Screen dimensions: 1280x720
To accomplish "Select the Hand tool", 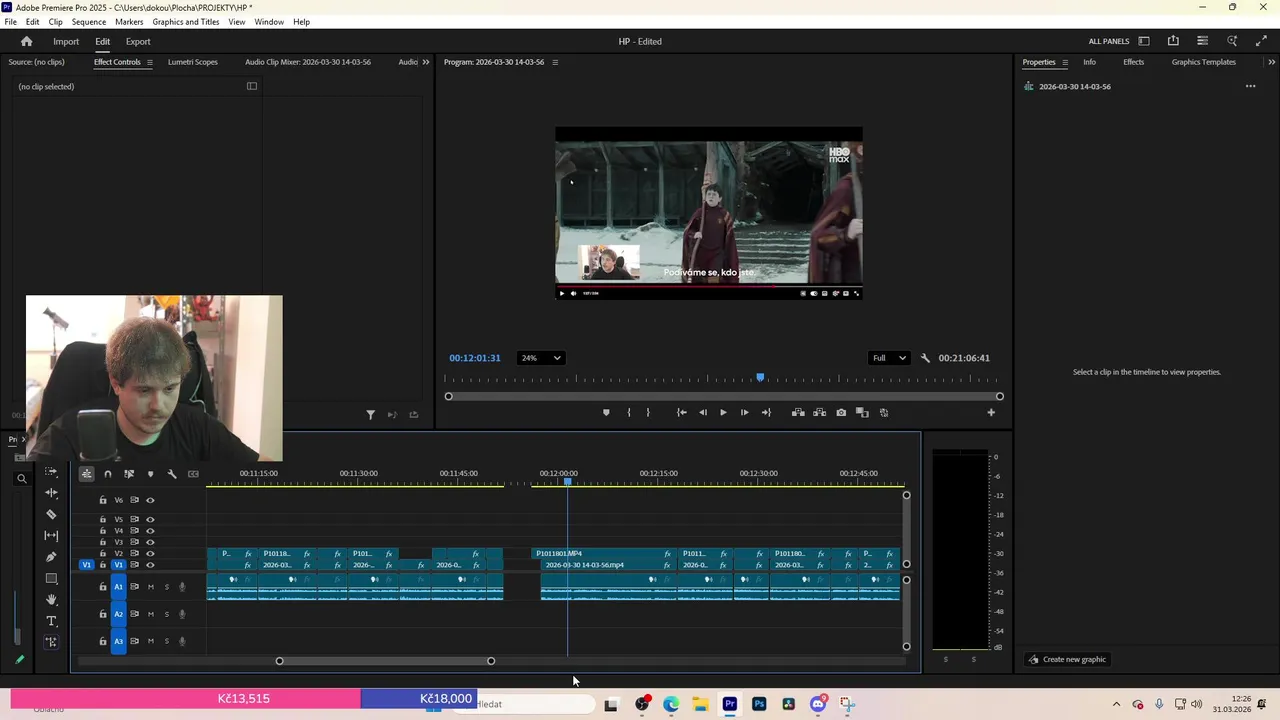I will 51,600.
